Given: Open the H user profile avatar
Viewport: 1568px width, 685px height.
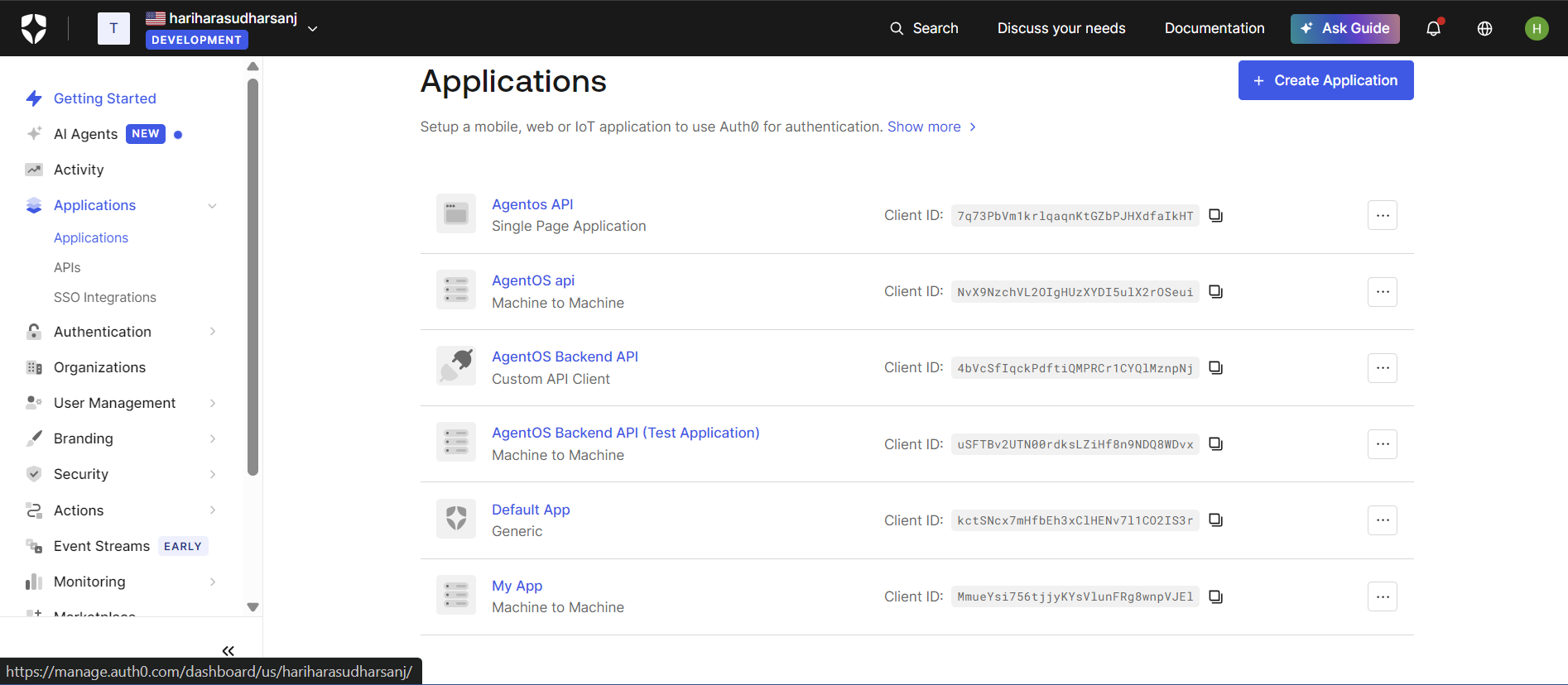Looking at the screenshot, I should pos(1537,28).
